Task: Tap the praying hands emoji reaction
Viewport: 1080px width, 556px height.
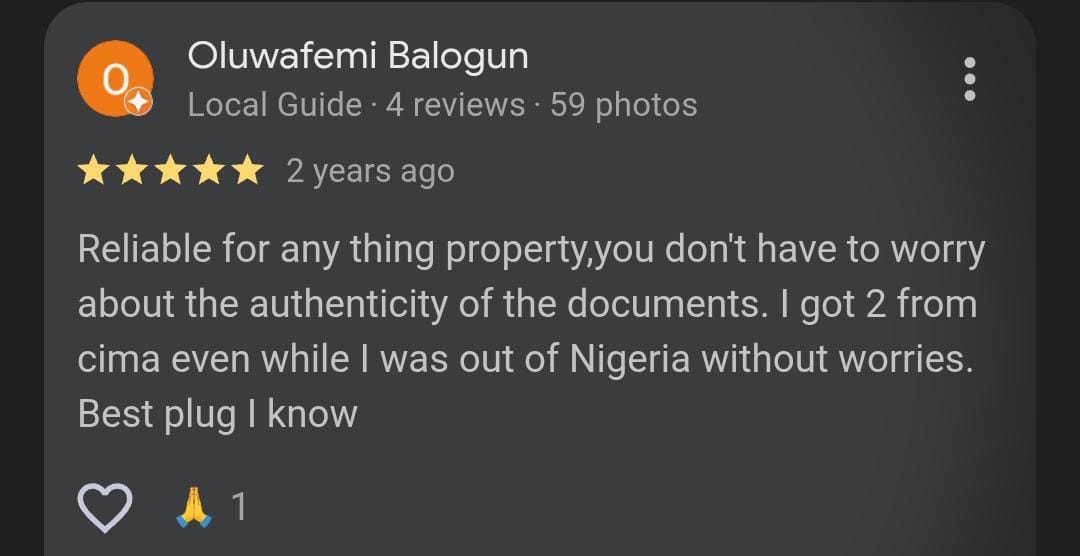Action: (194, 507)
